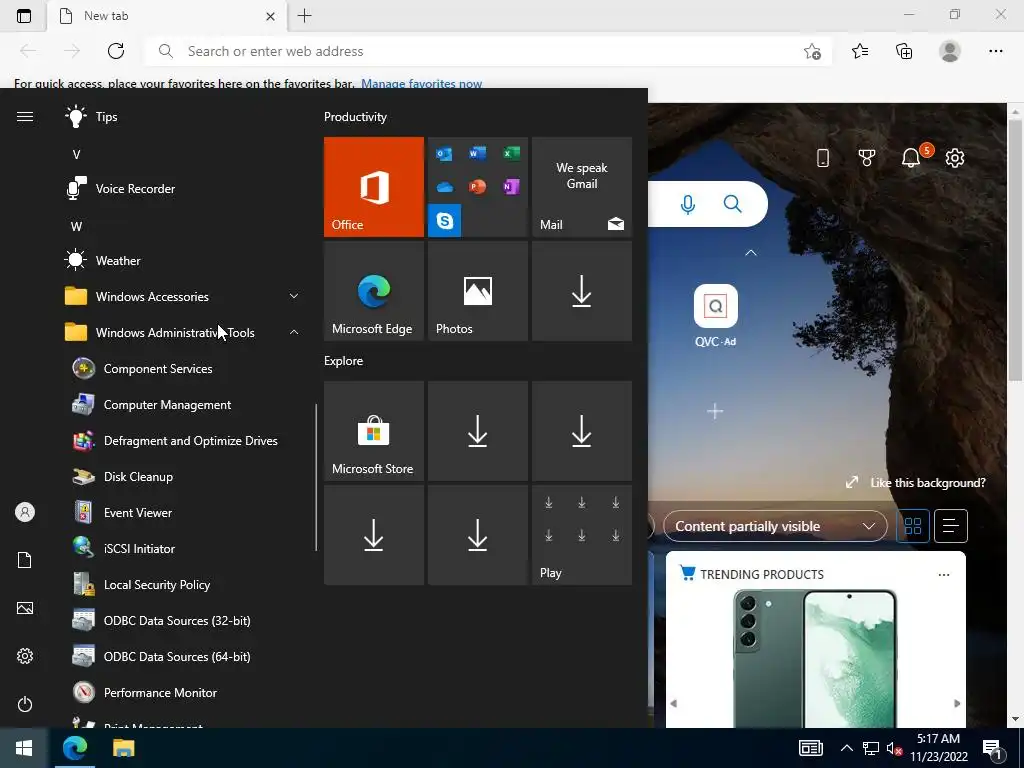The width and height of the screenshot is (1024, 768).
Task: Click the Edge address bar
Action: pos(488,51)
